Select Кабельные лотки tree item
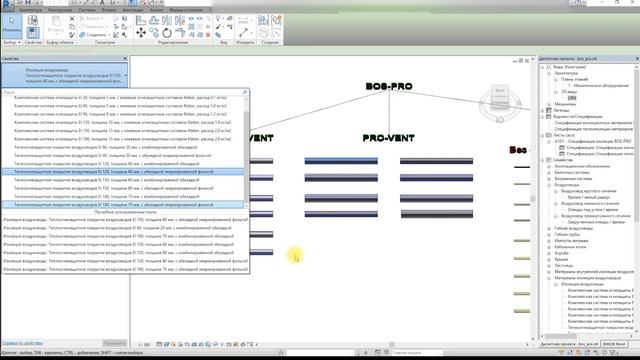The height and width of the screenshot is (360, 640). pyautogui.click(x=570, y=247)
